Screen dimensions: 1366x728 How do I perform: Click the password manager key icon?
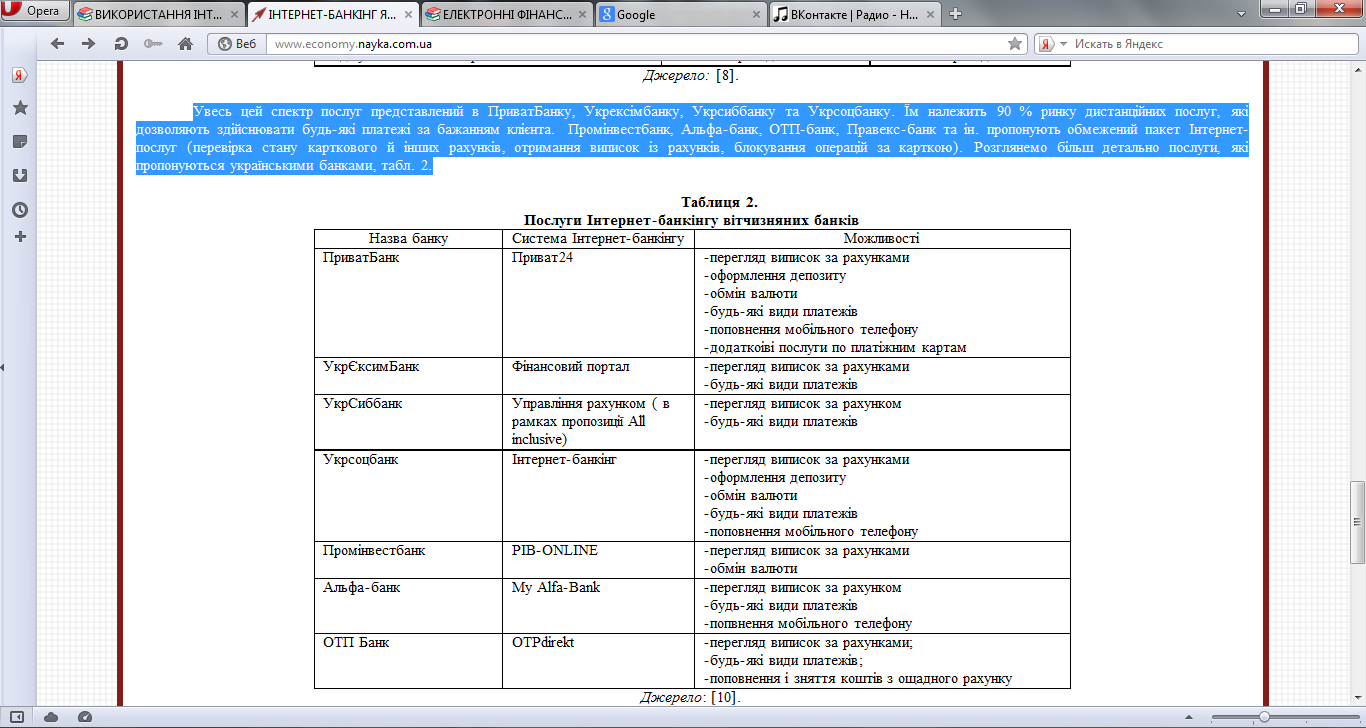pyautogui.click(x=153, y=44)
